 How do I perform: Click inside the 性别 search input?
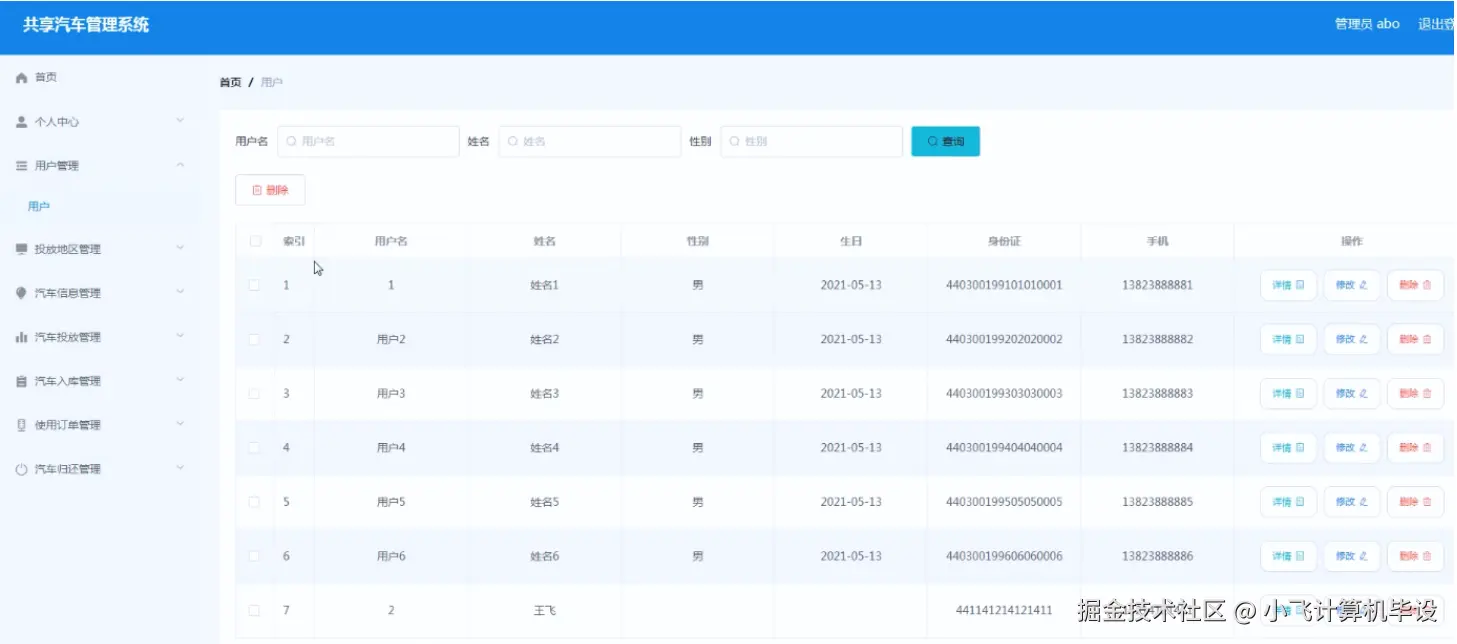(812, 142)
